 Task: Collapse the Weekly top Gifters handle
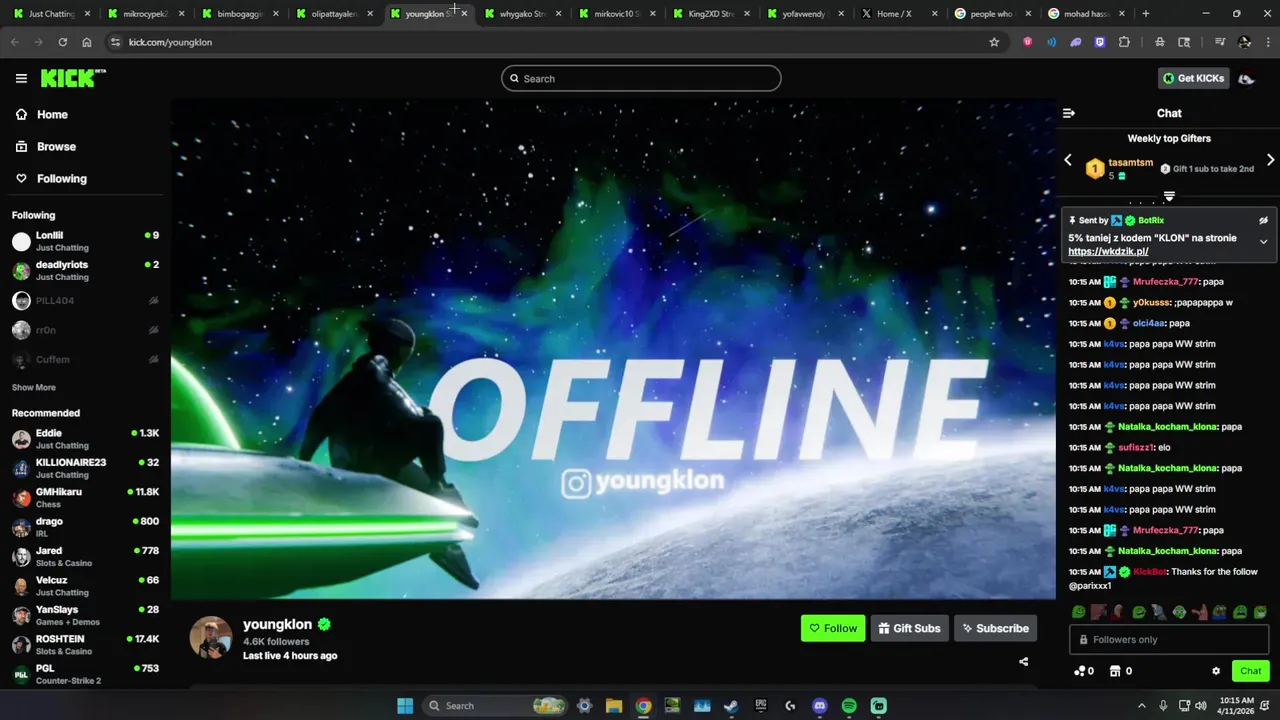(1169, 196)
